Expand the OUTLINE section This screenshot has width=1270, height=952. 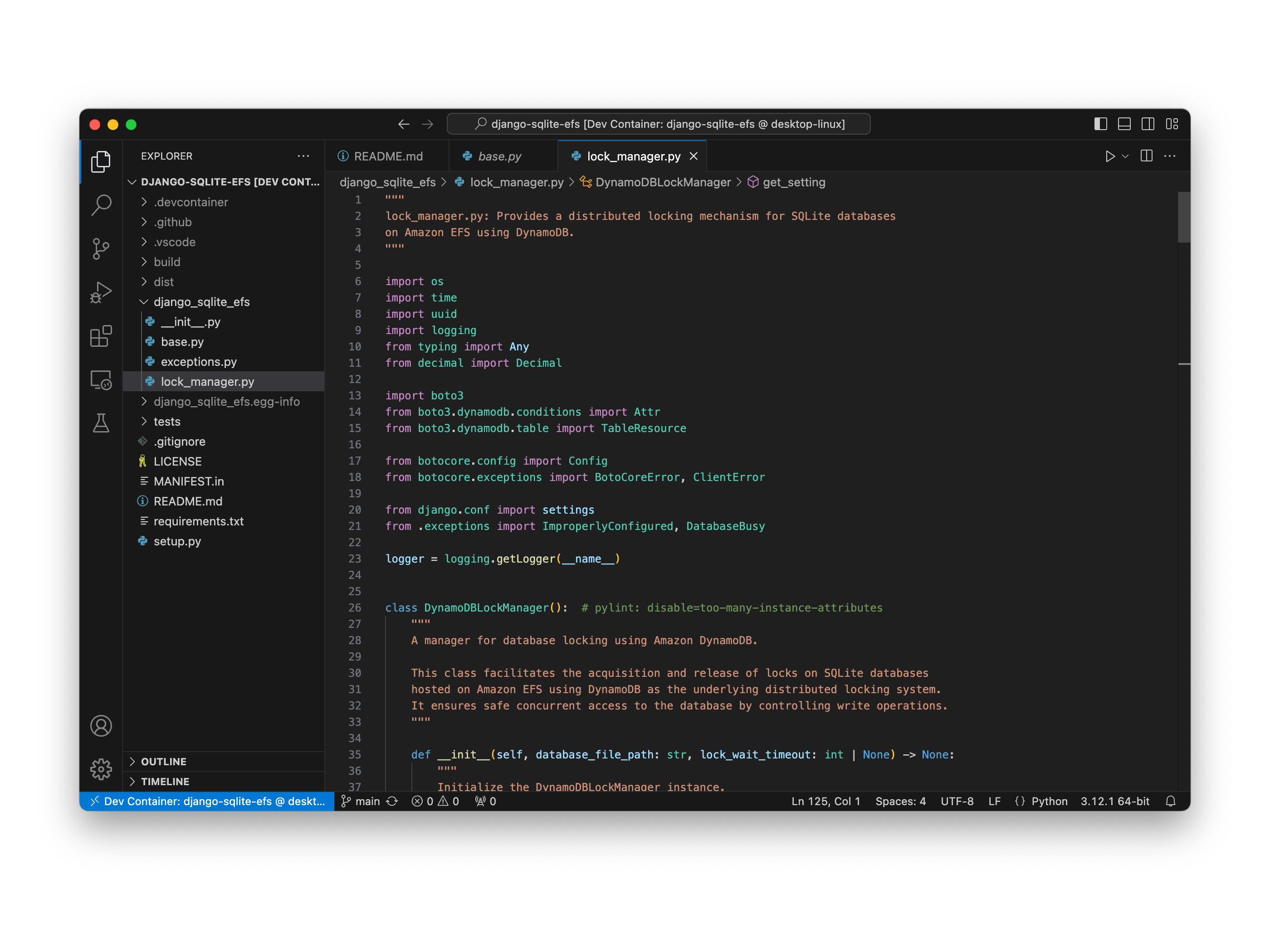(224, 762)
